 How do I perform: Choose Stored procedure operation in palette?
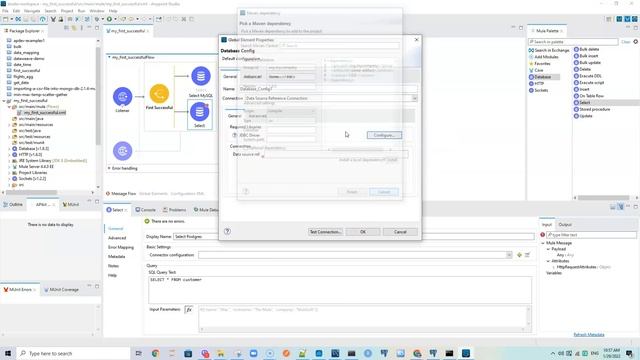click(x=592, y=109)
